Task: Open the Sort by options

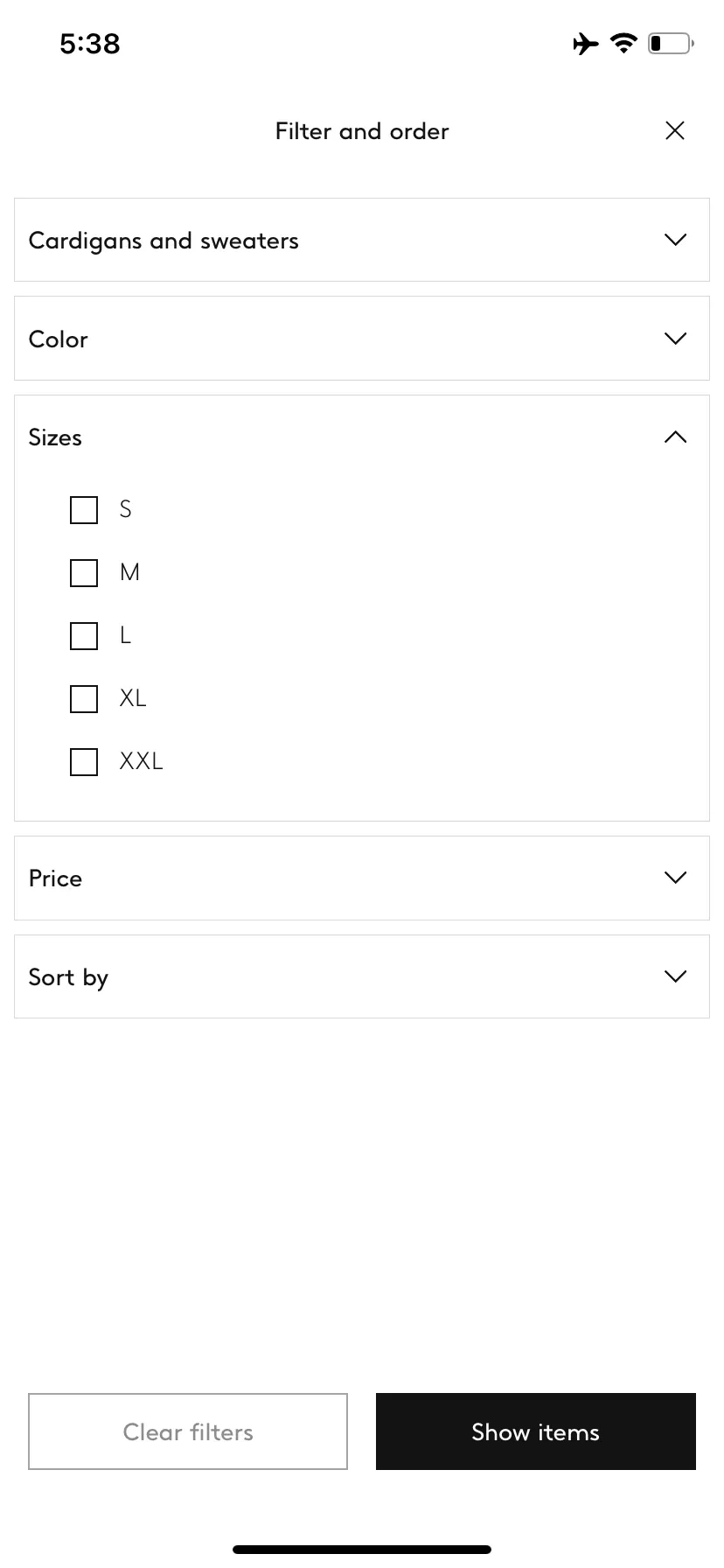Action: click(362, 976)
